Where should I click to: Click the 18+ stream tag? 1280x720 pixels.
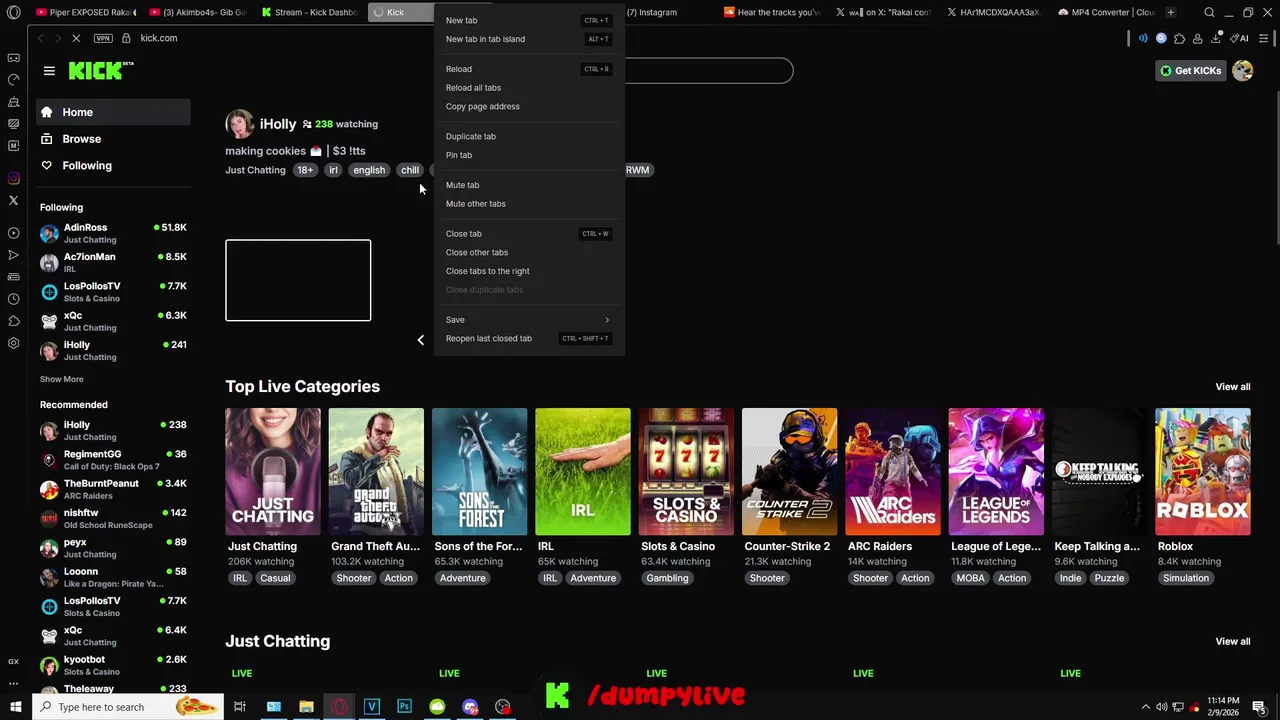click(x=305, y=170)
